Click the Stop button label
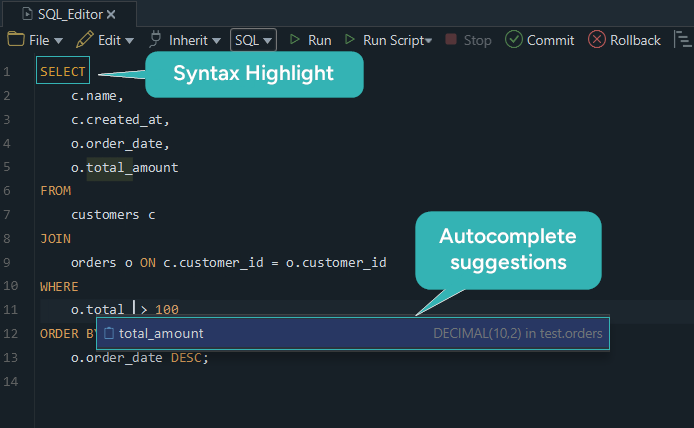The height and width of the screenshot is (428, 694). (478, 40)
